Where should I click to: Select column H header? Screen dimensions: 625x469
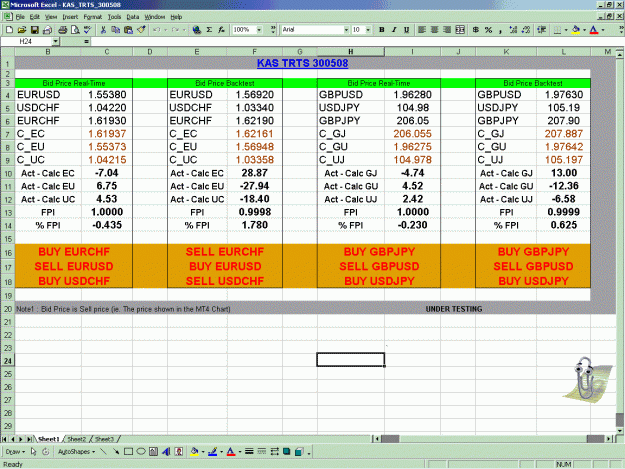351,52
